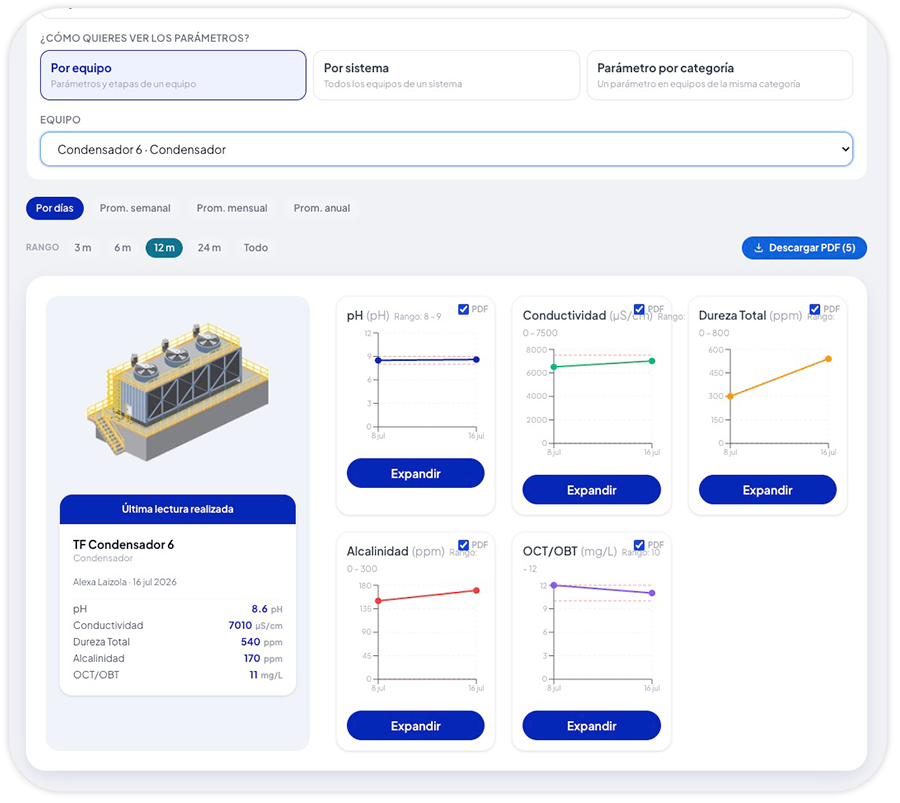Click the 8 jul point on Conductividad chart
This screenshot has height=803, width=900.
point(554,367)
